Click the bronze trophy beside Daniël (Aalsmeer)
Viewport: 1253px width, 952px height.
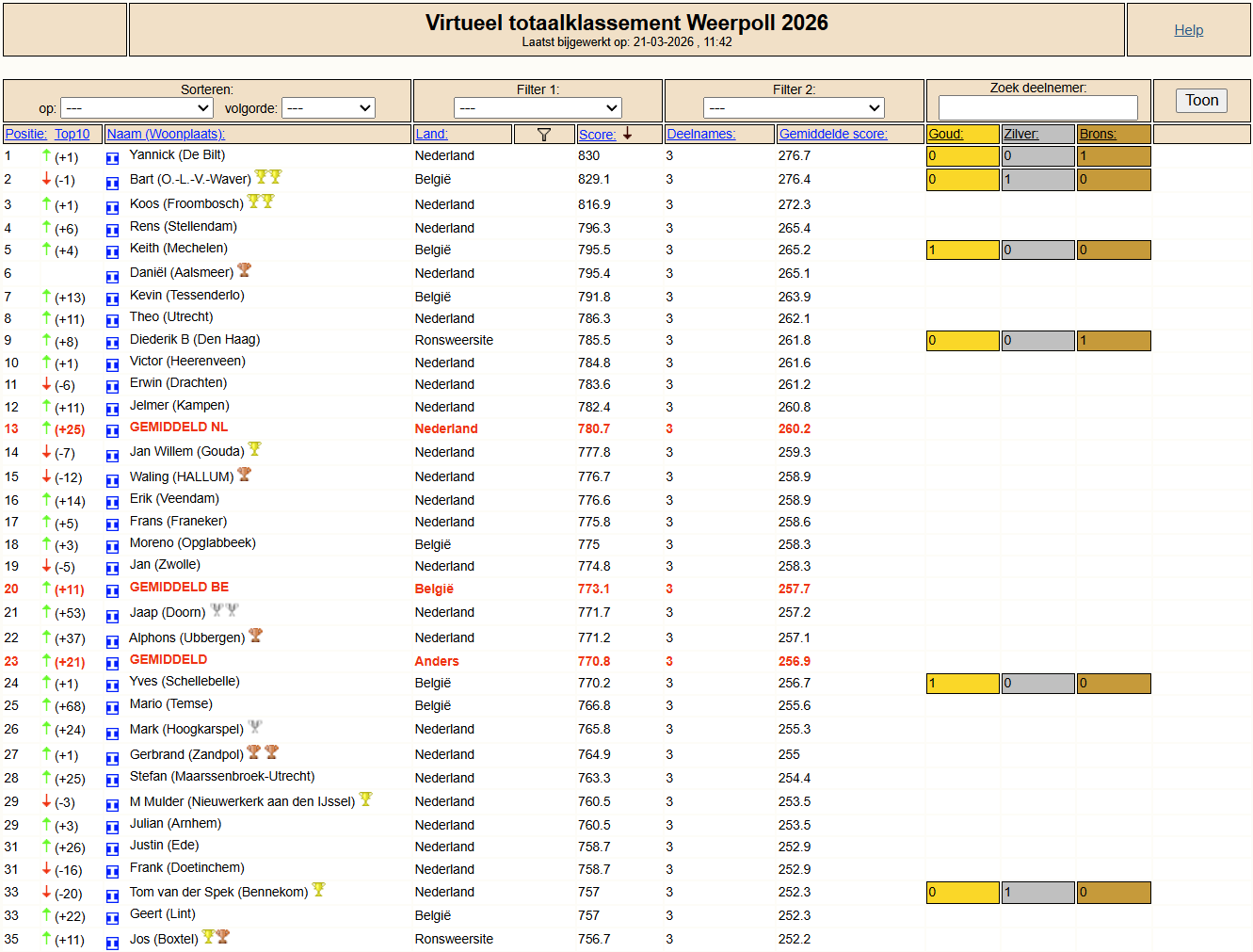coord(245,270)
